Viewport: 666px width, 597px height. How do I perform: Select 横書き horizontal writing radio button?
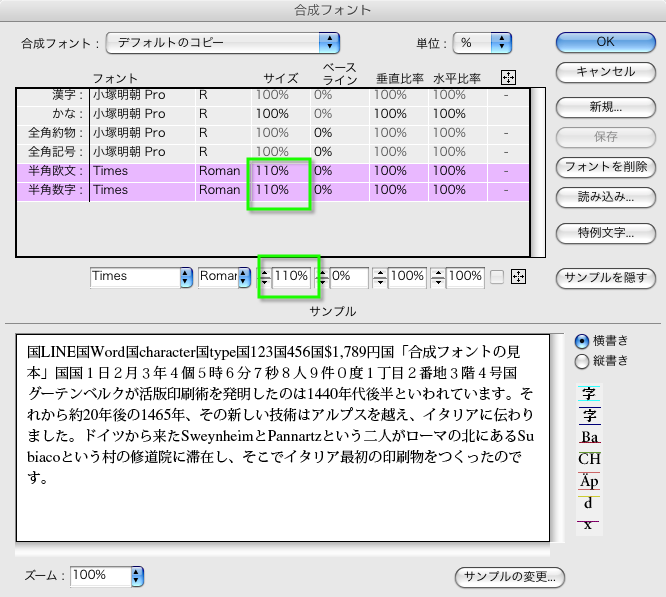point(581,341)
